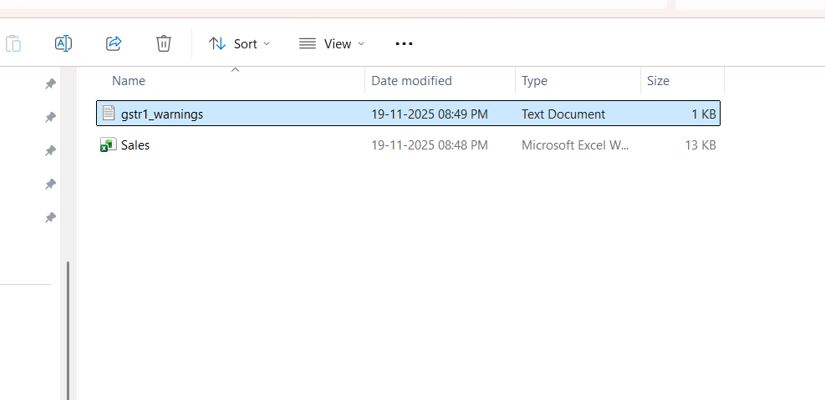The height and width of the screenshot is (400, 825).
Task: Click the navigation pane vertical scrollbar
Action: click(68, 330)
